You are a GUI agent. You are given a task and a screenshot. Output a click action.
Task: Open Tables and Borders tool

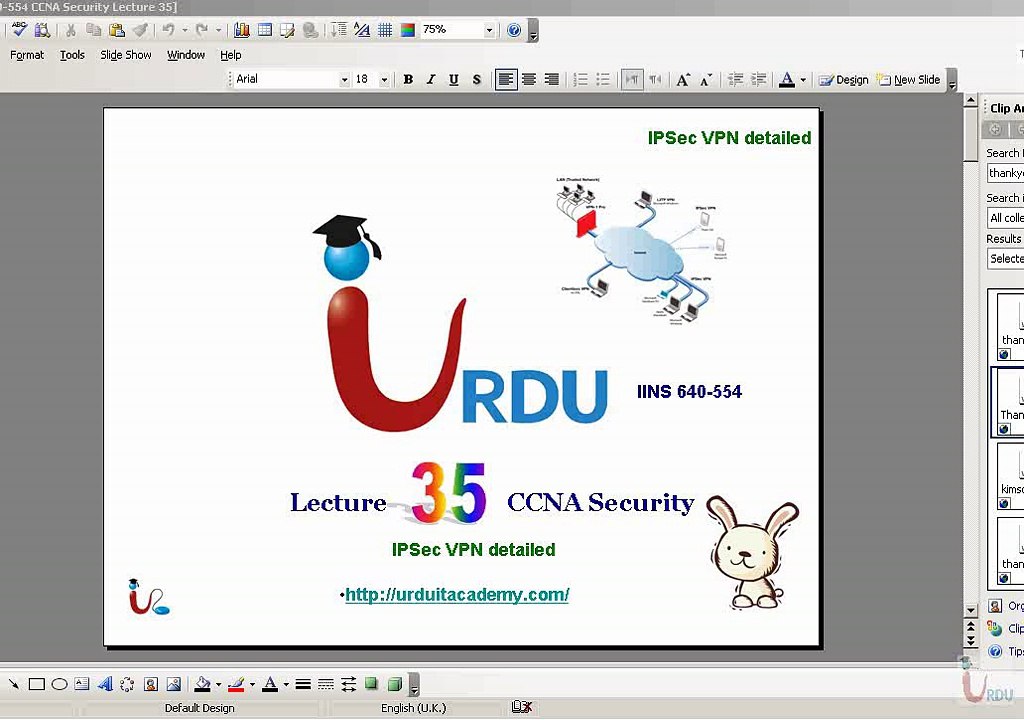coord(287,29)
